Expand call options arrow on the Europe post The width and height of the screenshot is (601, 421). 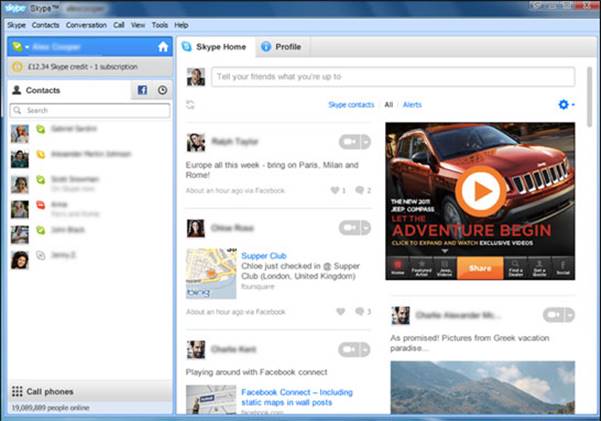click(x=366, y=142)
